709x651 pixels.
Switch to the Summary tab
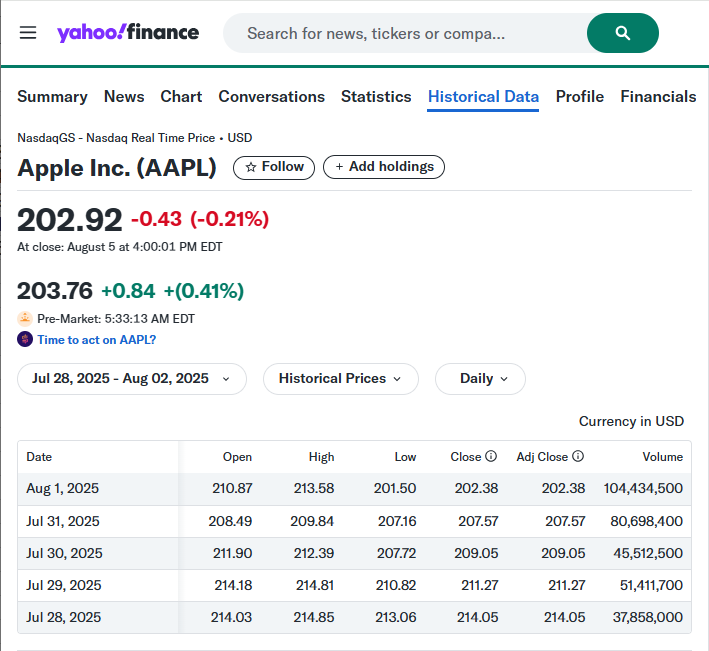[52, 97]
